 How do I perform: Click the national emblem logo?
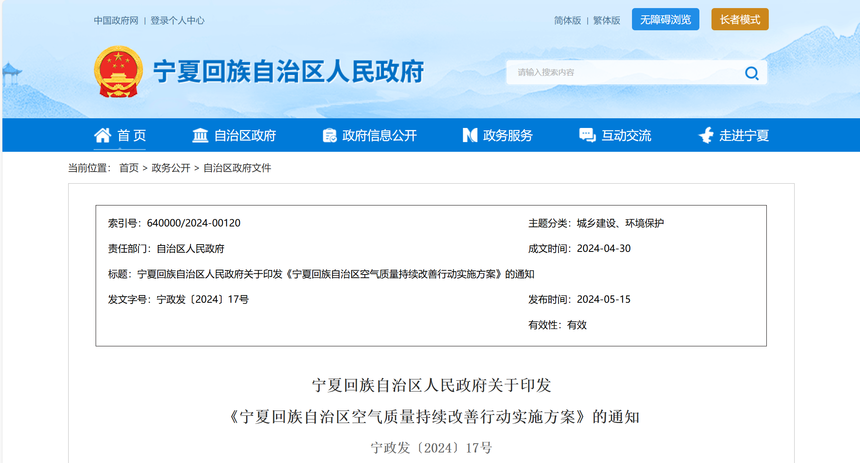point(116,72)
